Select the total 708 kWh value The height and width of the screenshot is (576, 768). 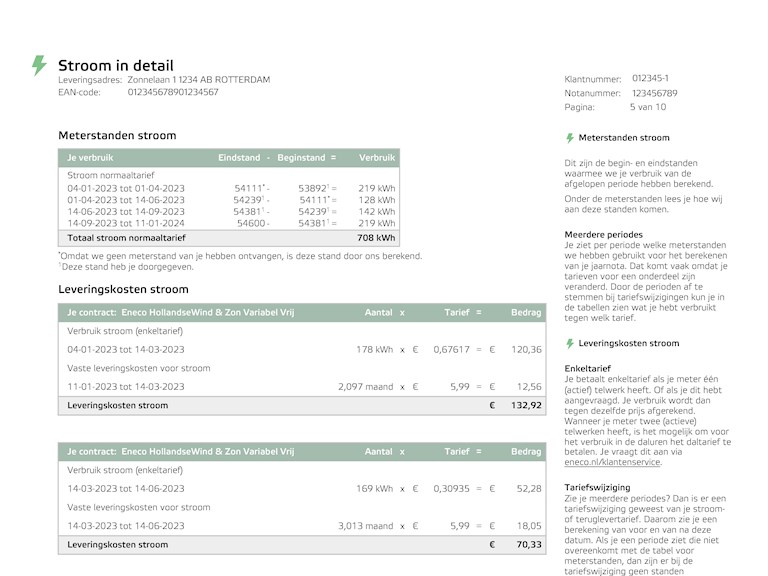[376, 239]
